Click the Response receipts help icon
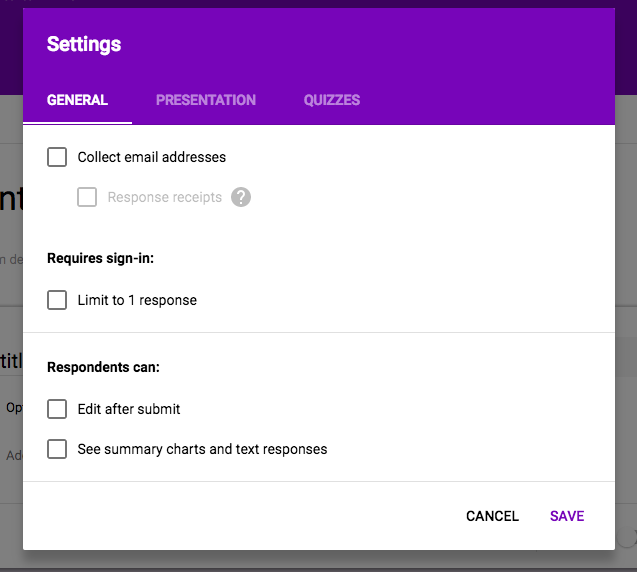Image resolution: width=637 pixels, height=572 pixels. (241, 197)
